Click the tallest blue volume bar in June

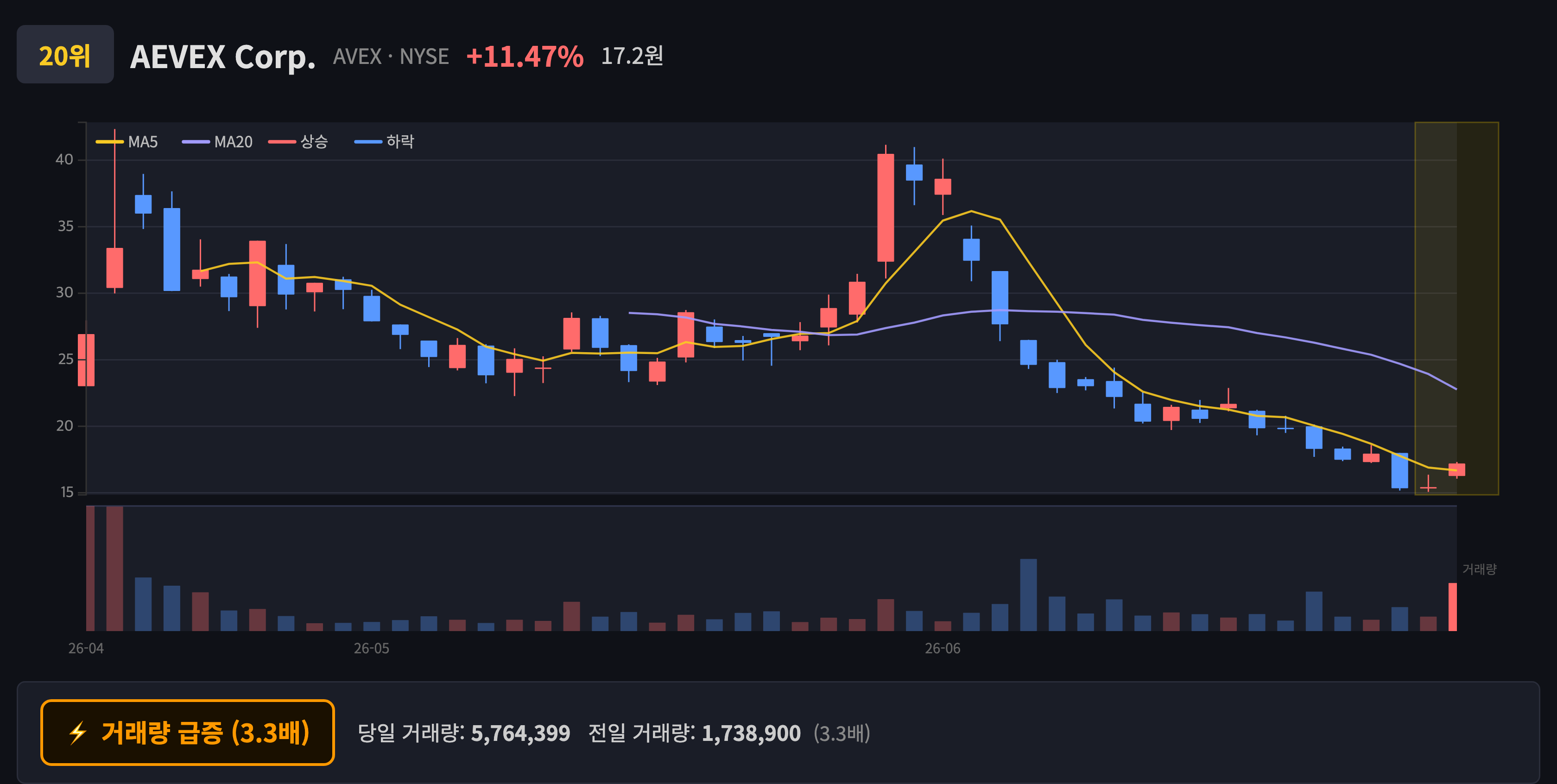(1028, 595)
